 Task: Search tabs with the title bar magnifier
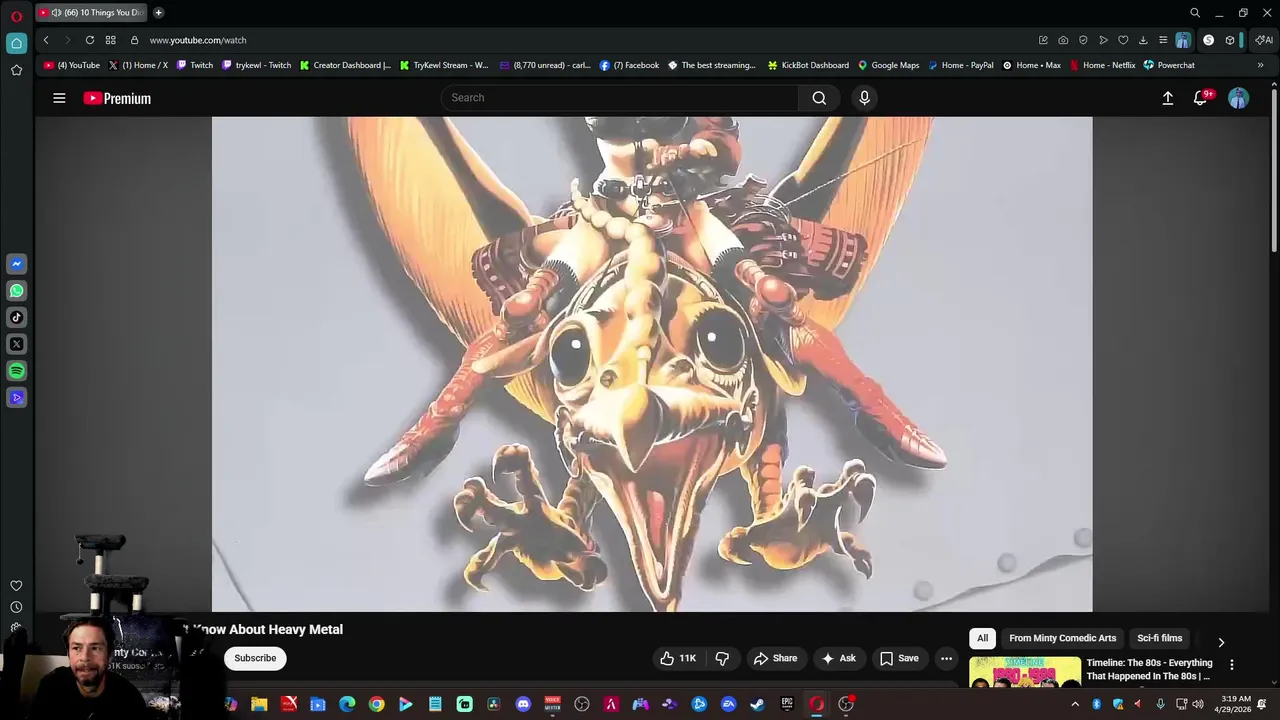[x=1195, y=13]
